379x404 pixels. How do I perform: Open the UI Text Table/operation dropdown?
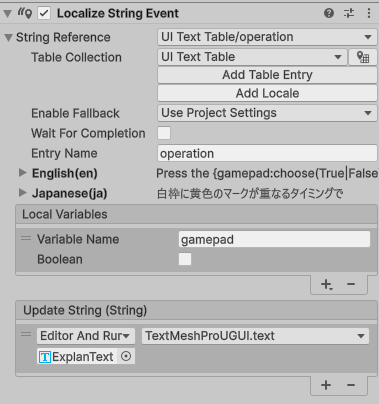point(267,37)
